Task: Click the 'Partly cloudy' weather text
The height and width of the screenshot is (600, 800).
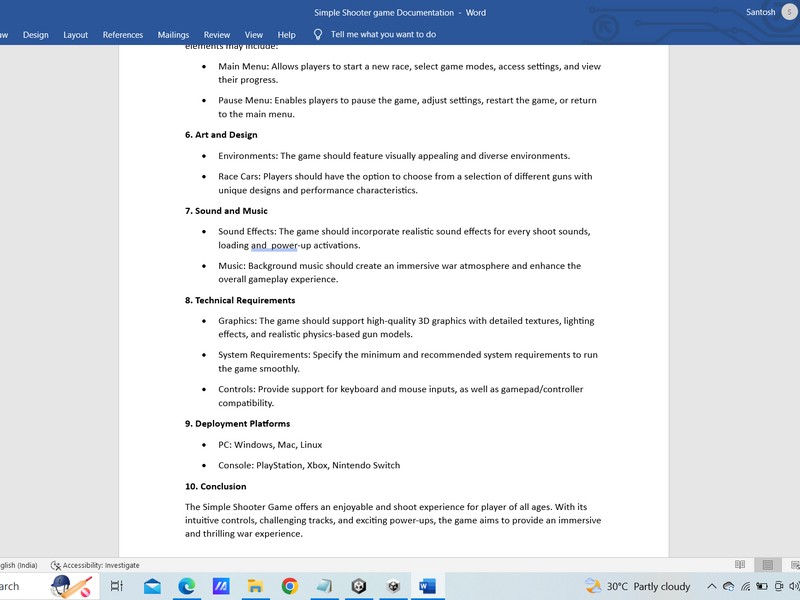Action: (x=662, y=587)
